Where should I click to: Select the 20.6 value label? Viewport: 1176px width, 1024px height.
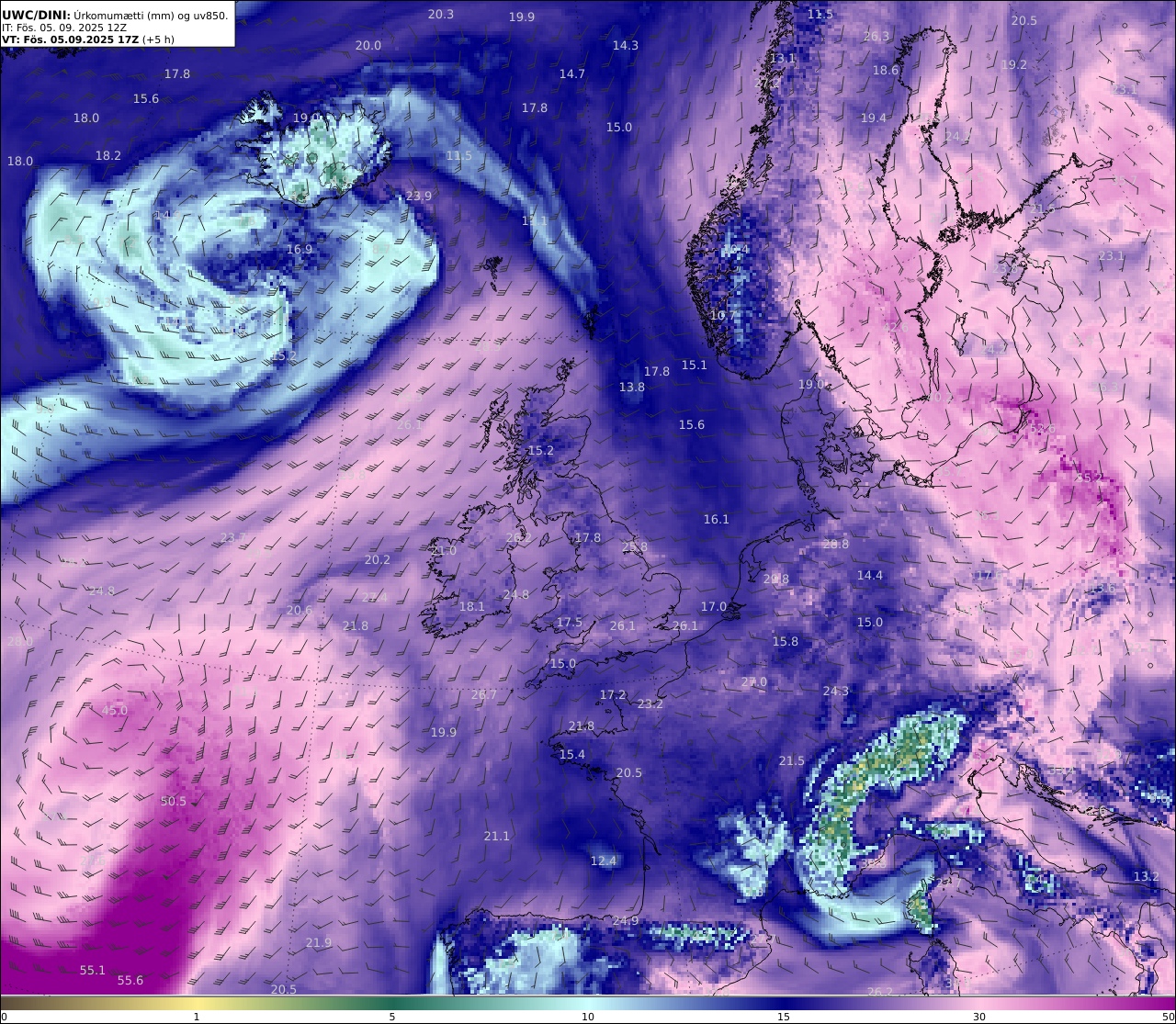300,611
